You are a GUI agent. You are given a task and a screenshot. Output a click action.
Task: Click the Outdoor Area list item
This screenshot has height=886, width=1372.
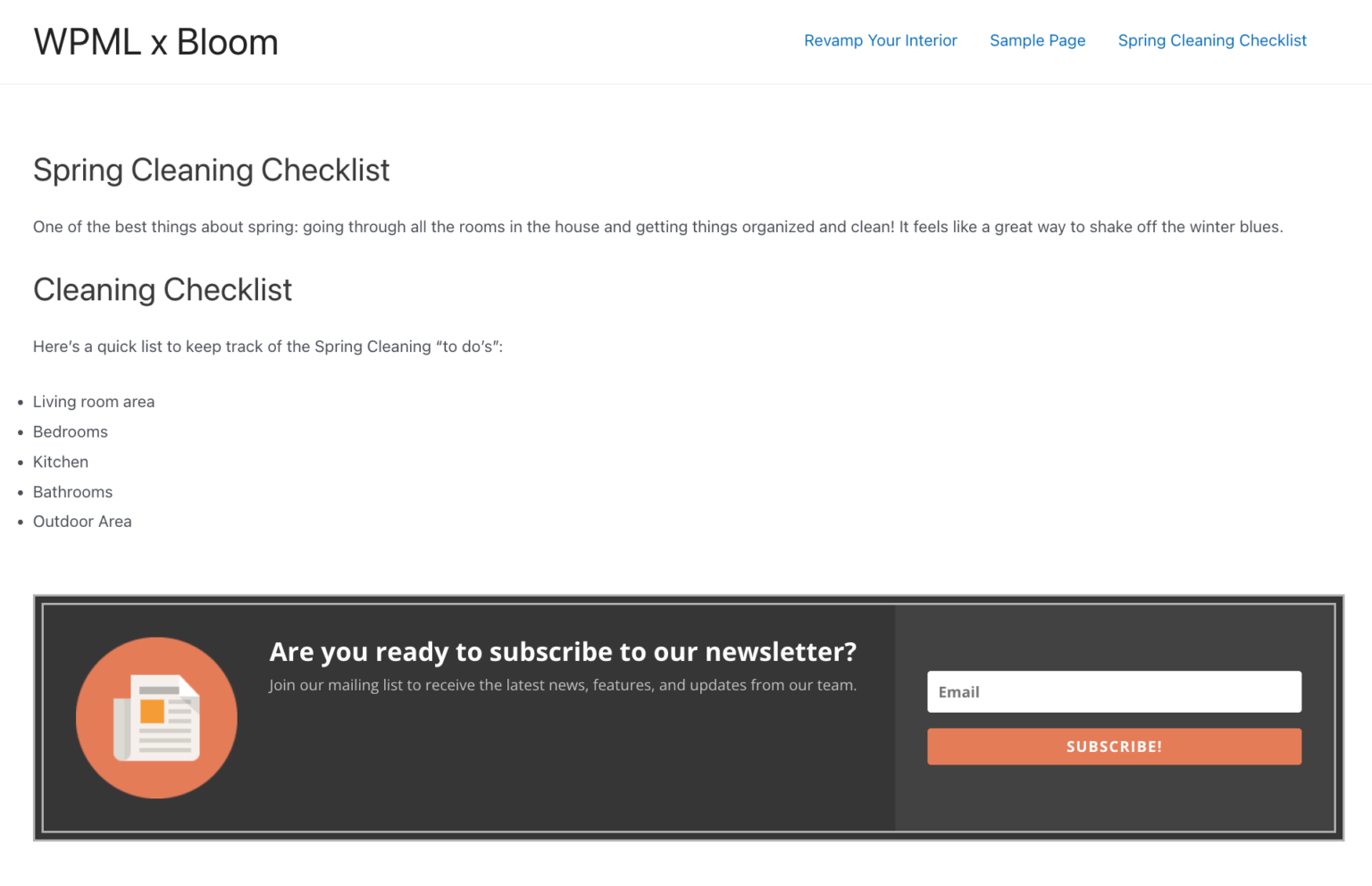(x=82, y=521)
